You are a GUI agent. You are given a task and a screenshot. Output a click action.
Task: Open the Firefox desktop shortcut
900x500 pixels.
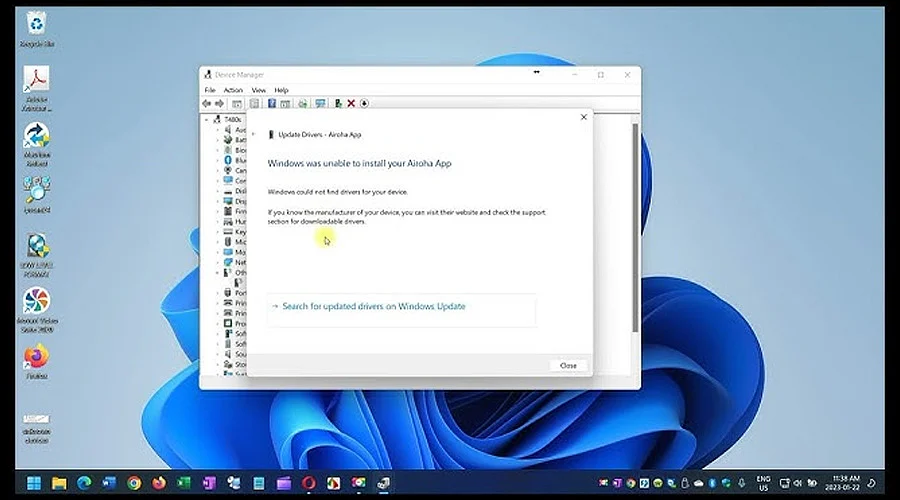coord(37,362)
